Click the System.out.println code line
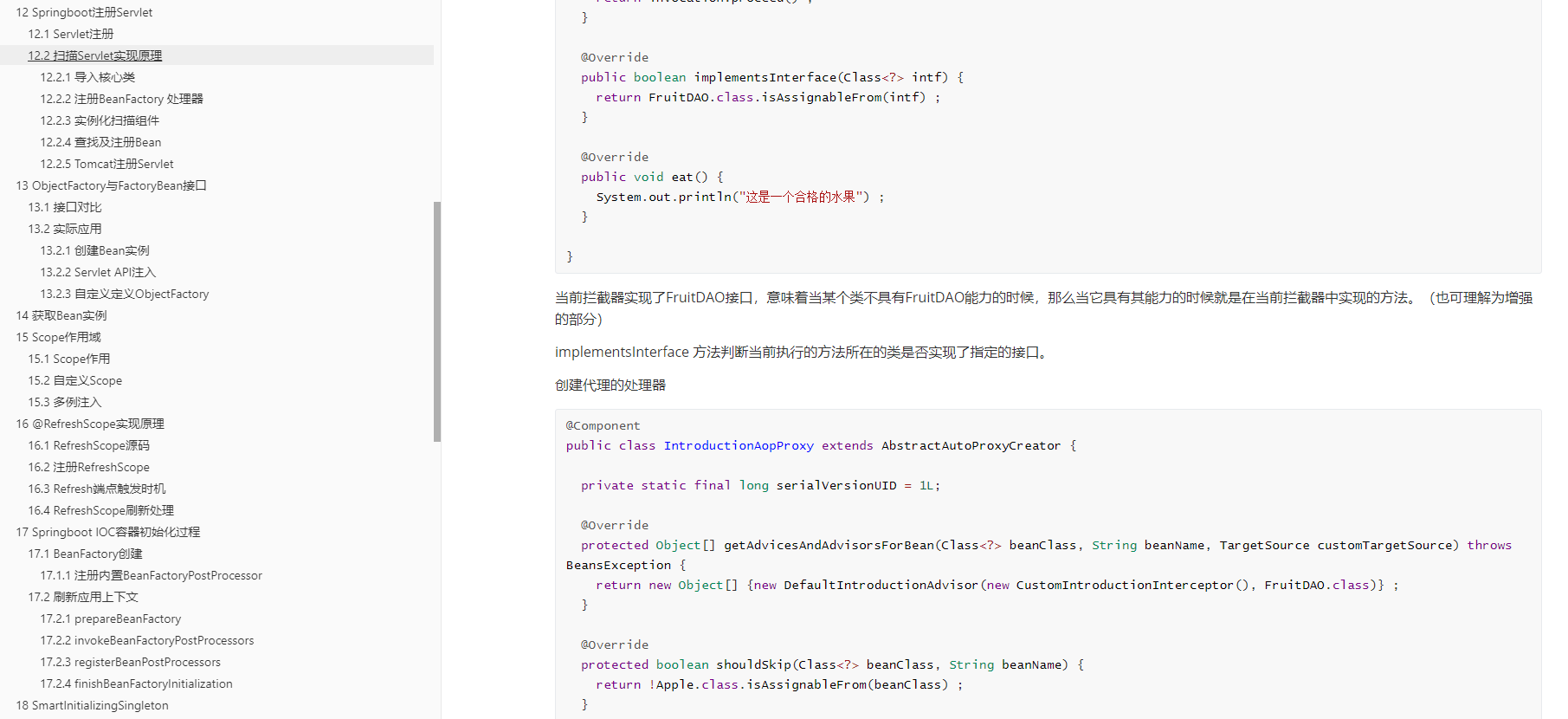Viewport: 1568px width, 719px height. coord(741,197)
